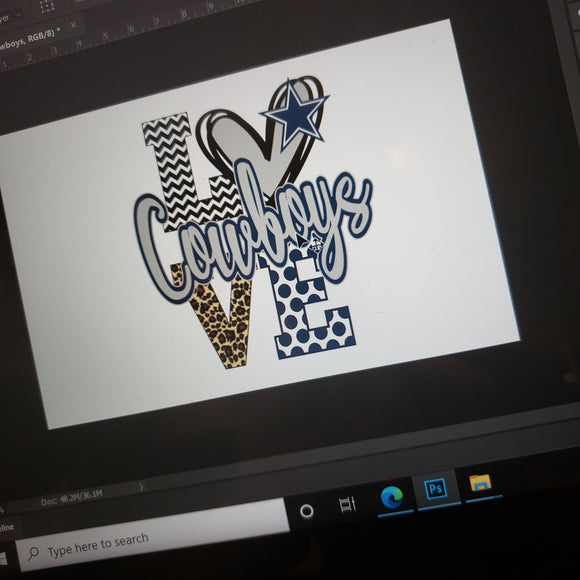
Task: Expand the status bar info arrow
Action: point(141,487)
